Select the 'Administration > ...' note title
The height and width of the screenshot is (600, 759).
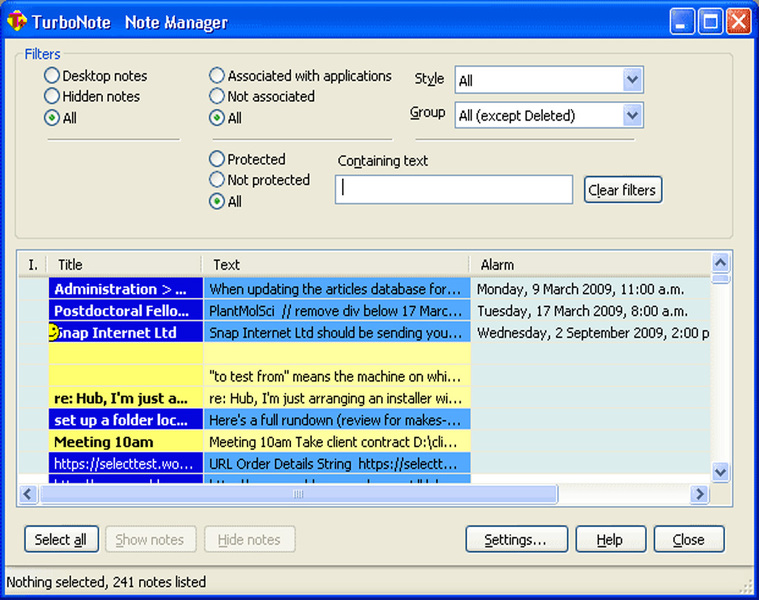(125, 289)
